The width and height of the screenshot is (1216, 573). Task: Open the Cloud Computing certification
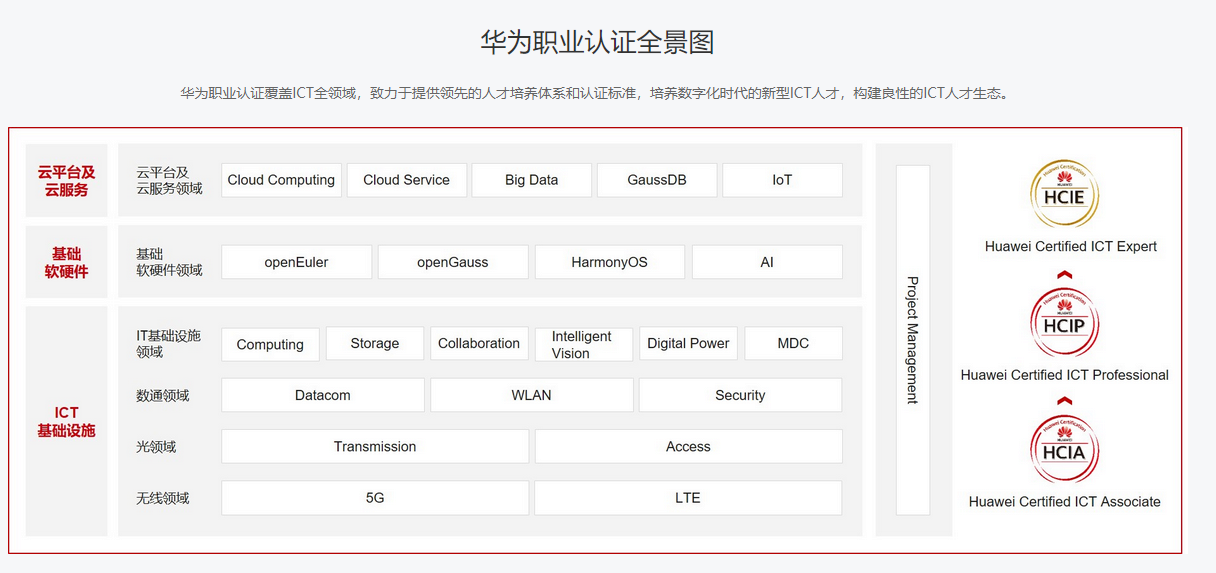tap(281, 180)
